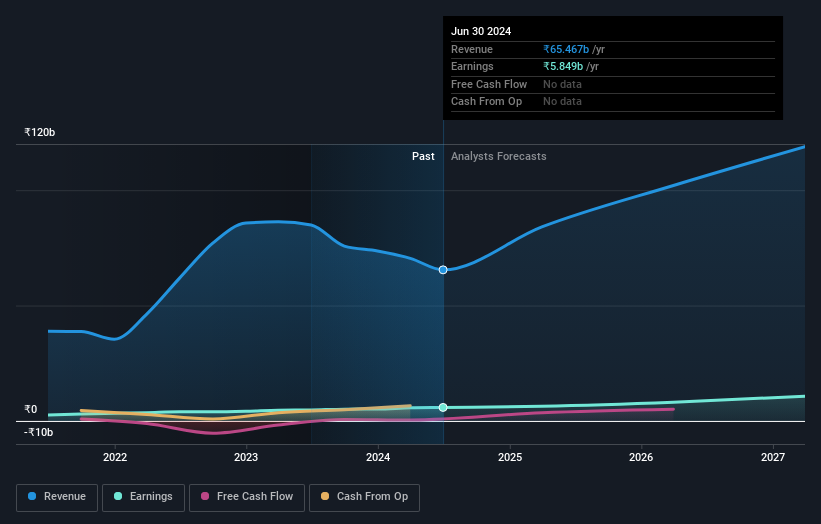
Task: Click the Revenue data point marker at Jun 2024
Action: (443, 270)
